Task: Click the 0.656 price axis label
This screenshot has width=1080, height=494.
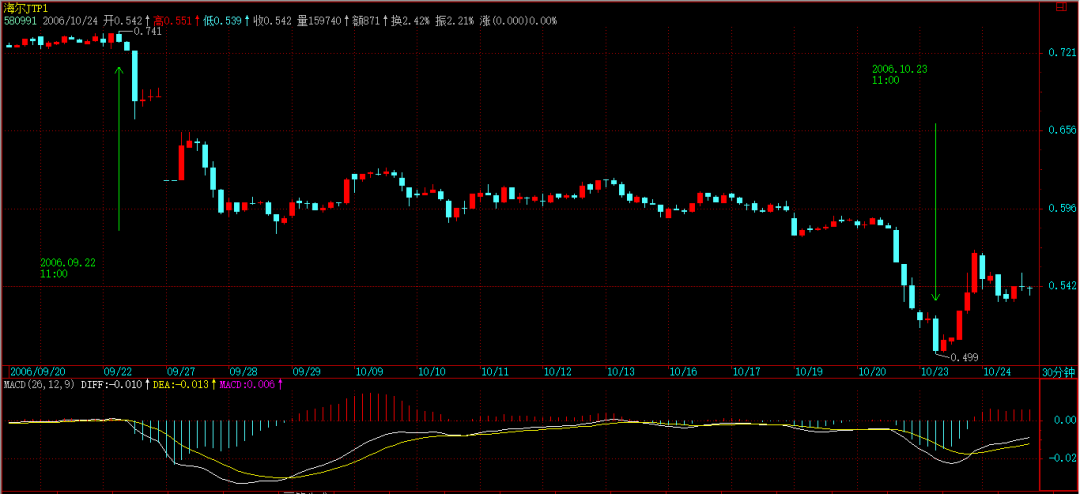Action: (x=1061, y=130)
